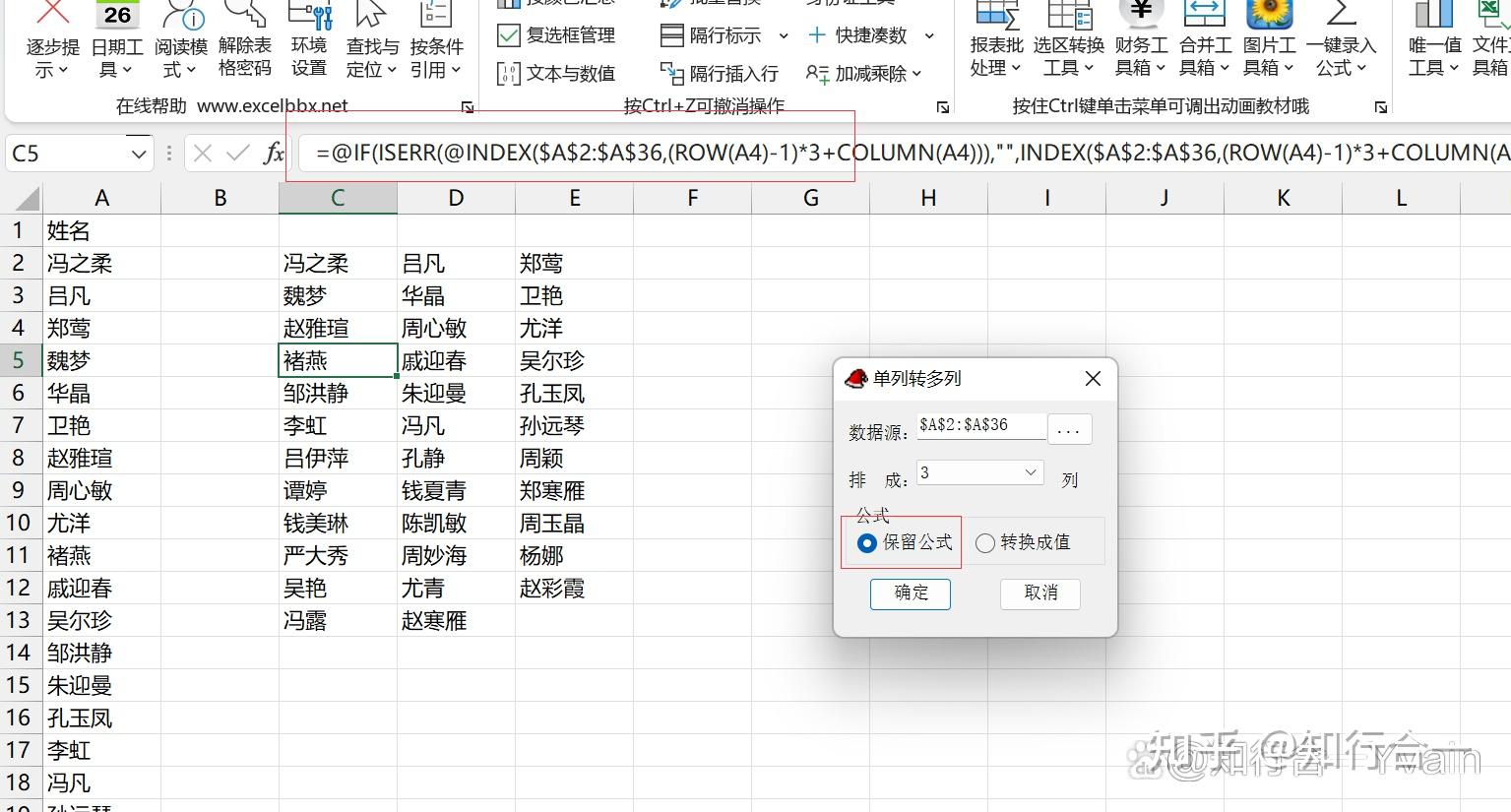Click cell A1 containing 姓名

[x=101, y=231]
